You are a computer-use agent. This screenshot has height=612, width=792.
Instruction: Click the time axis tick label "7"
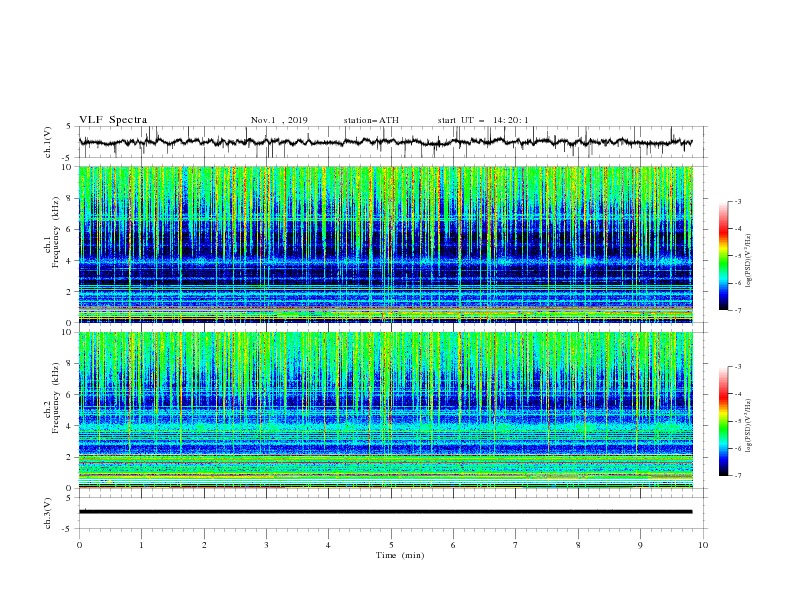coord(516,545)
